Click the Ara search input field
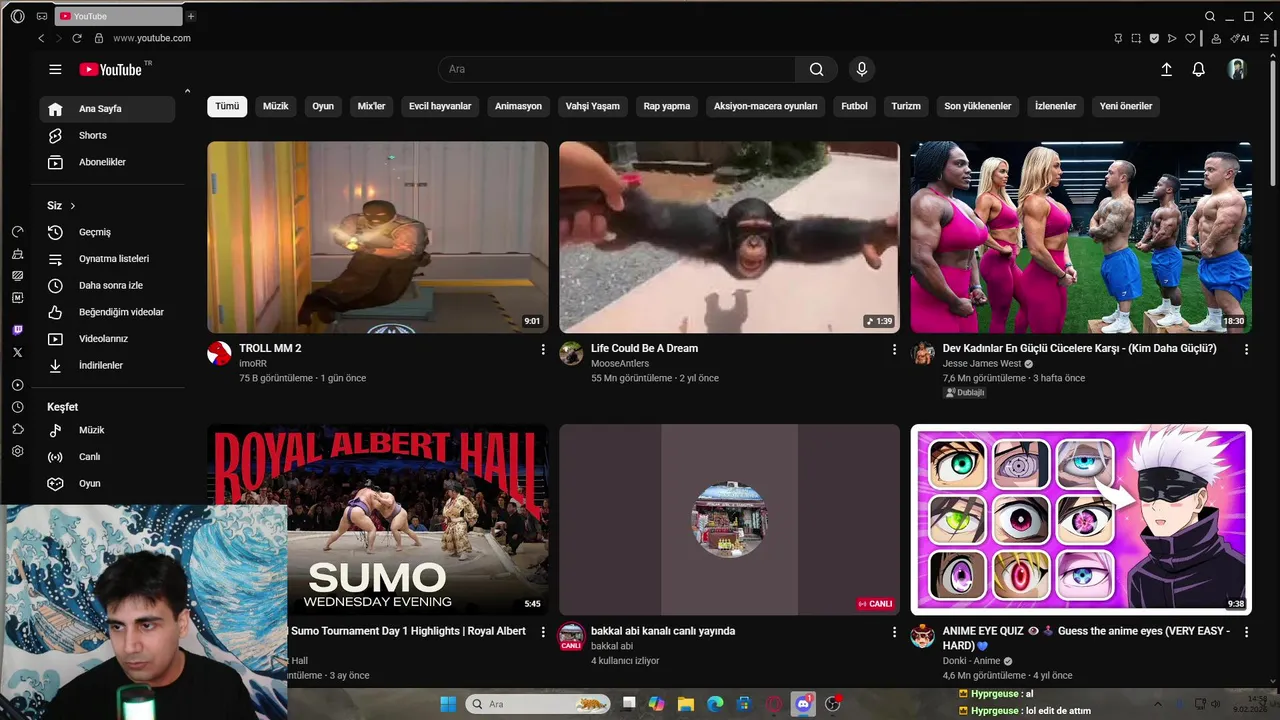The width and height of the screenshot is (1280, 720). pyautogui.click(x=617, y=69)
